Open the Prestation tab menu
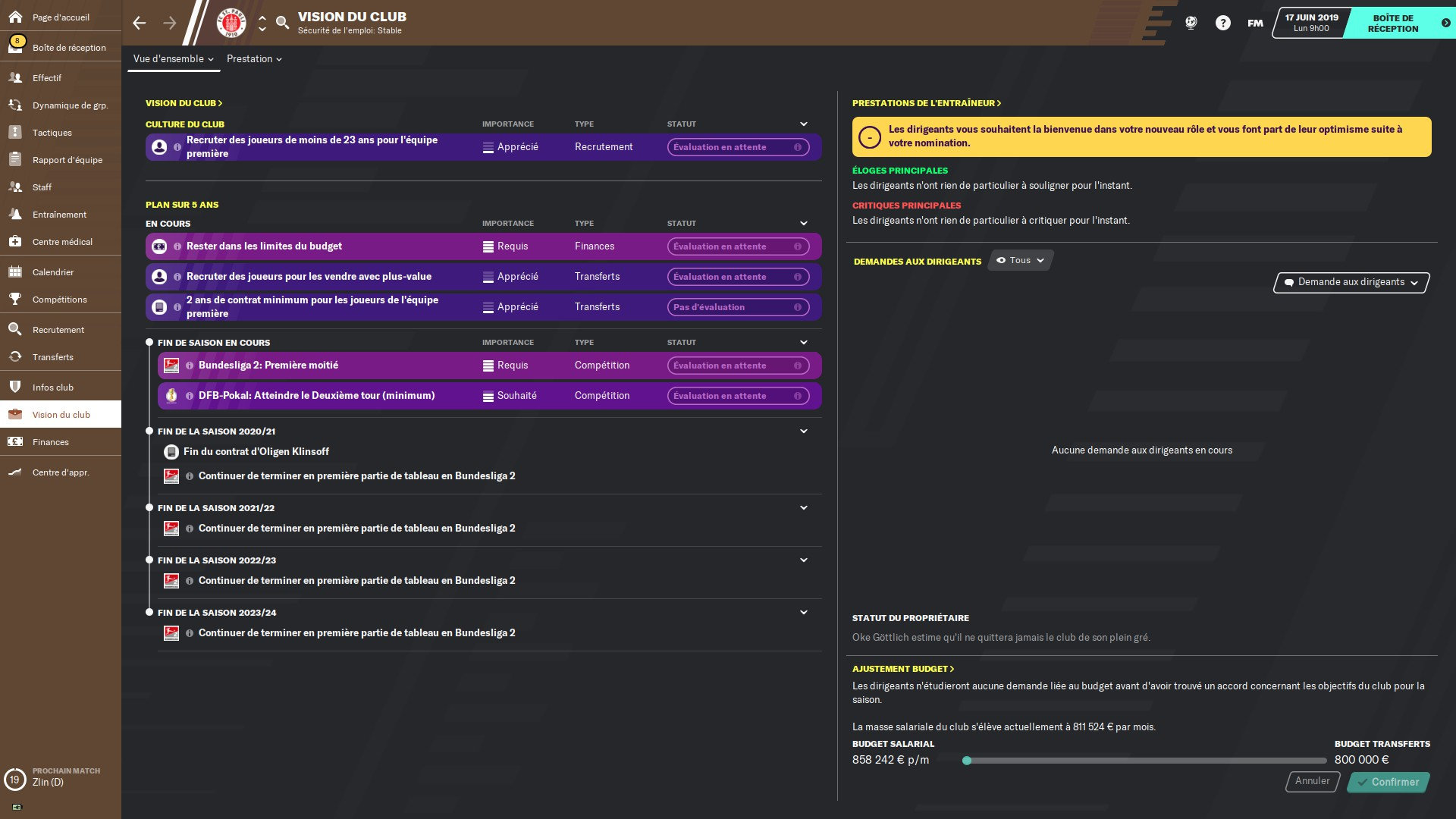The width and height of the screenshot is (1456, 819). pos(254,59)
